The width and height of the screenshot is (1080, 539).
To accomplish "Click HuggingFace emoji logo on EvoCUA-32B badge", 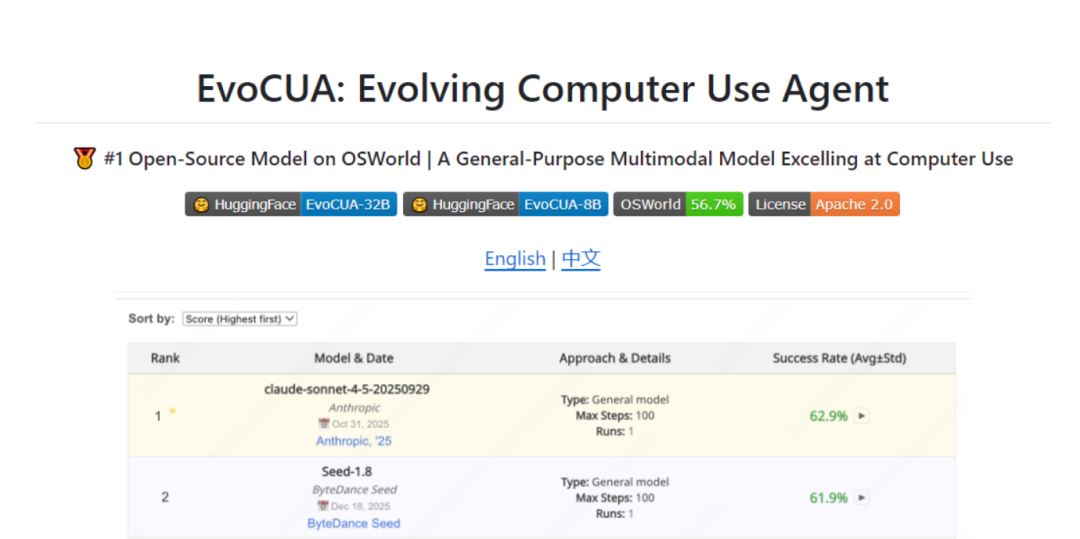I will tap(201, 205).
